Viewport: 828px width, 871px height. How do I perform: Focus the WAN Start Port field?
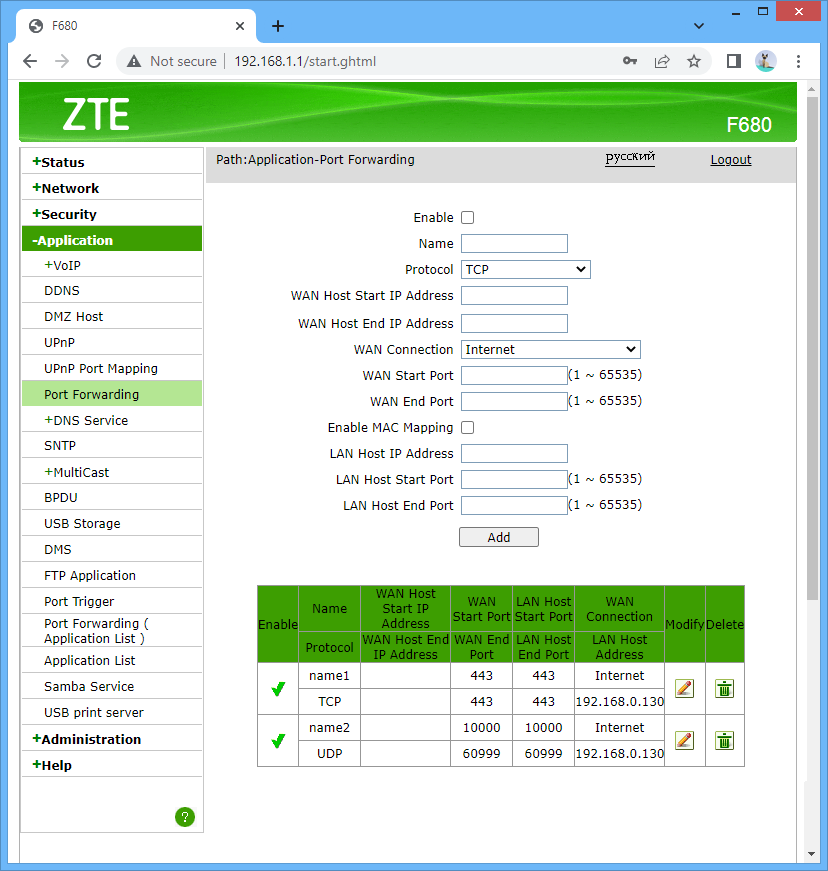coord(514,376)
